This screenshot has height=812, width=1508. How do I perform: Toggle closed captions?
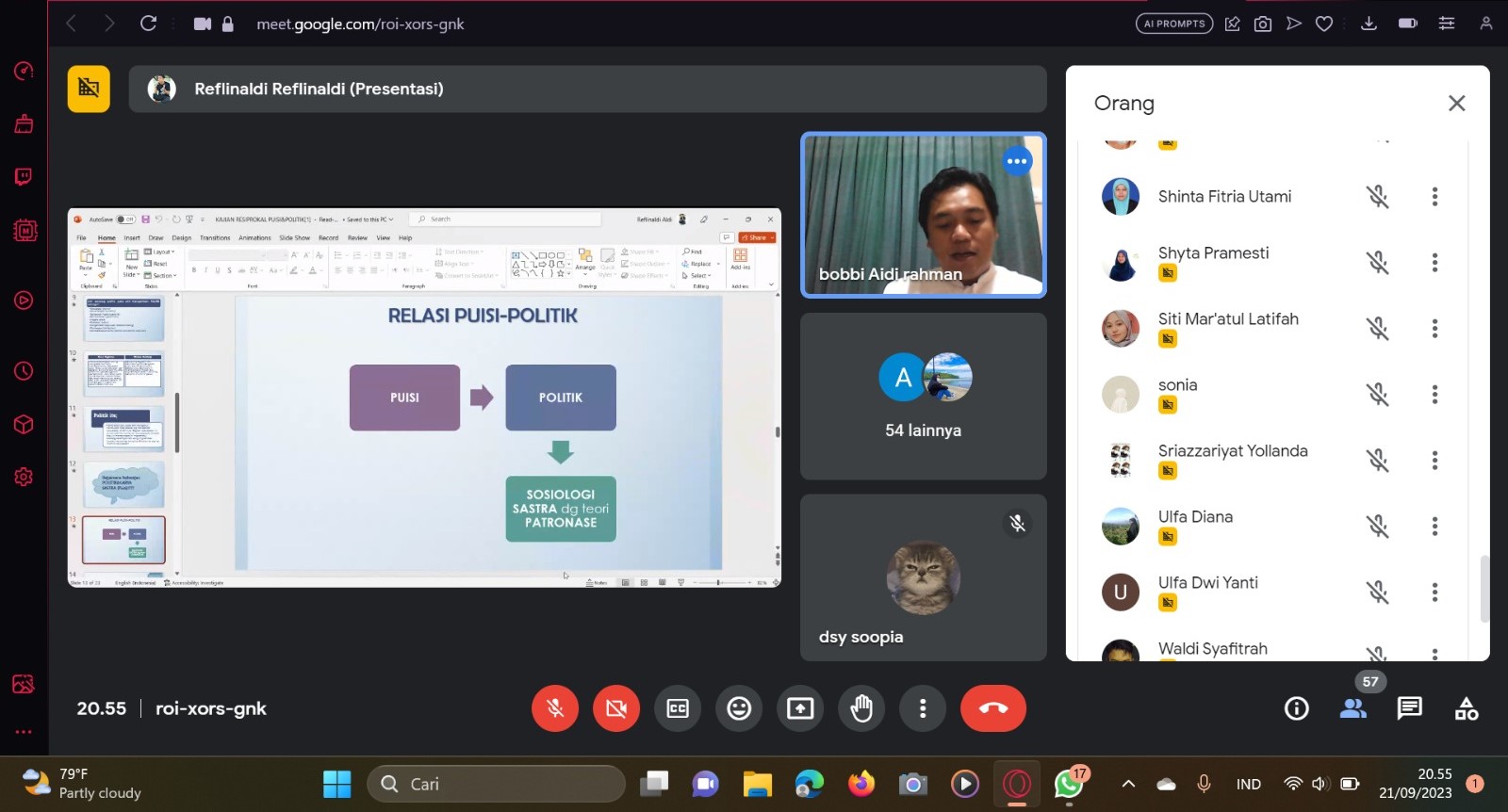(x=678, y=708)
